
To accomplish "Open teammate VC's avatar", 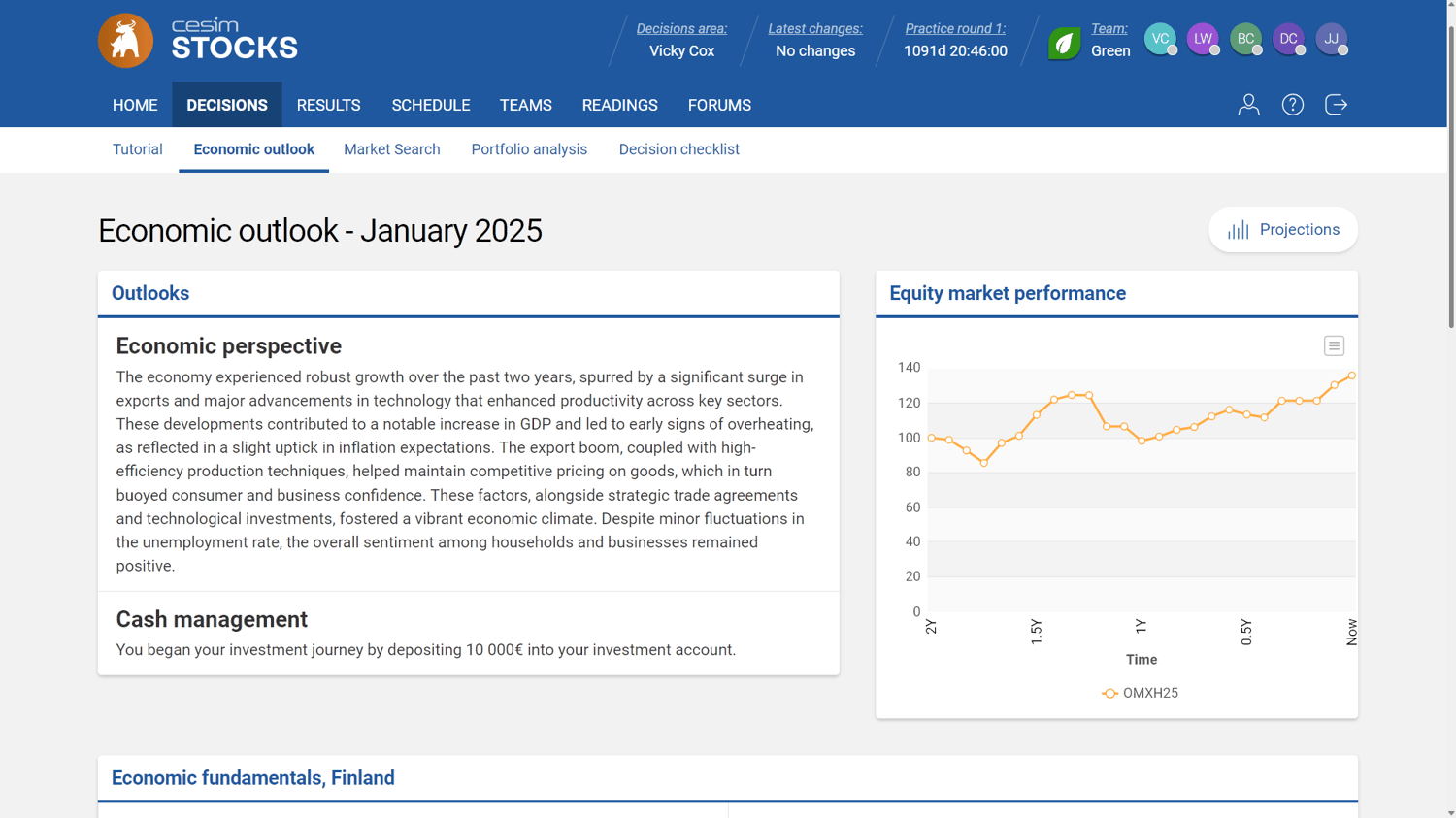I will [x=1161, y=39].
